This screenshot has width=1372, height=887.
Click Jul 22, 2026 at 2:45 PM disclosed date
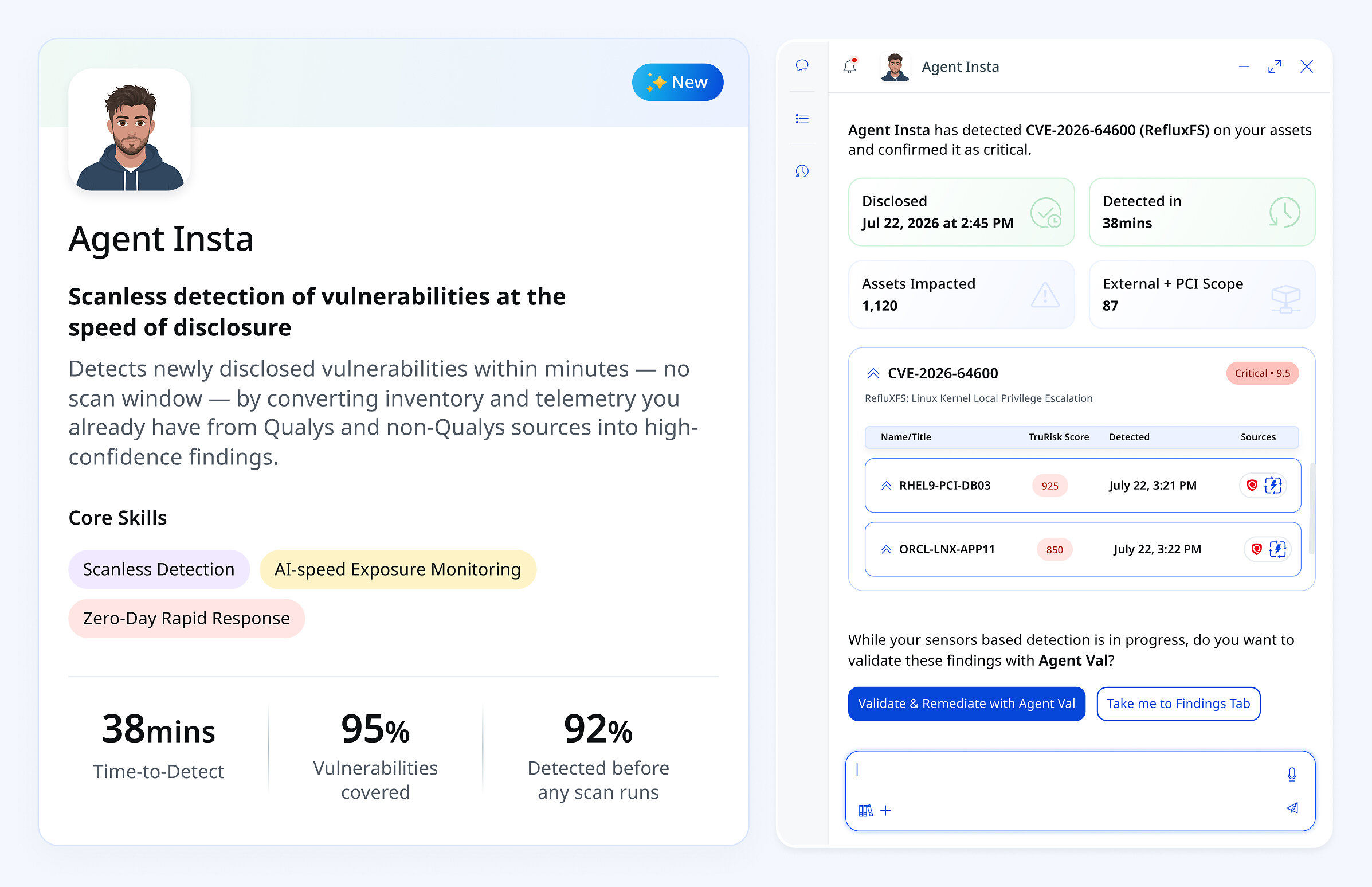pos(938,223)
